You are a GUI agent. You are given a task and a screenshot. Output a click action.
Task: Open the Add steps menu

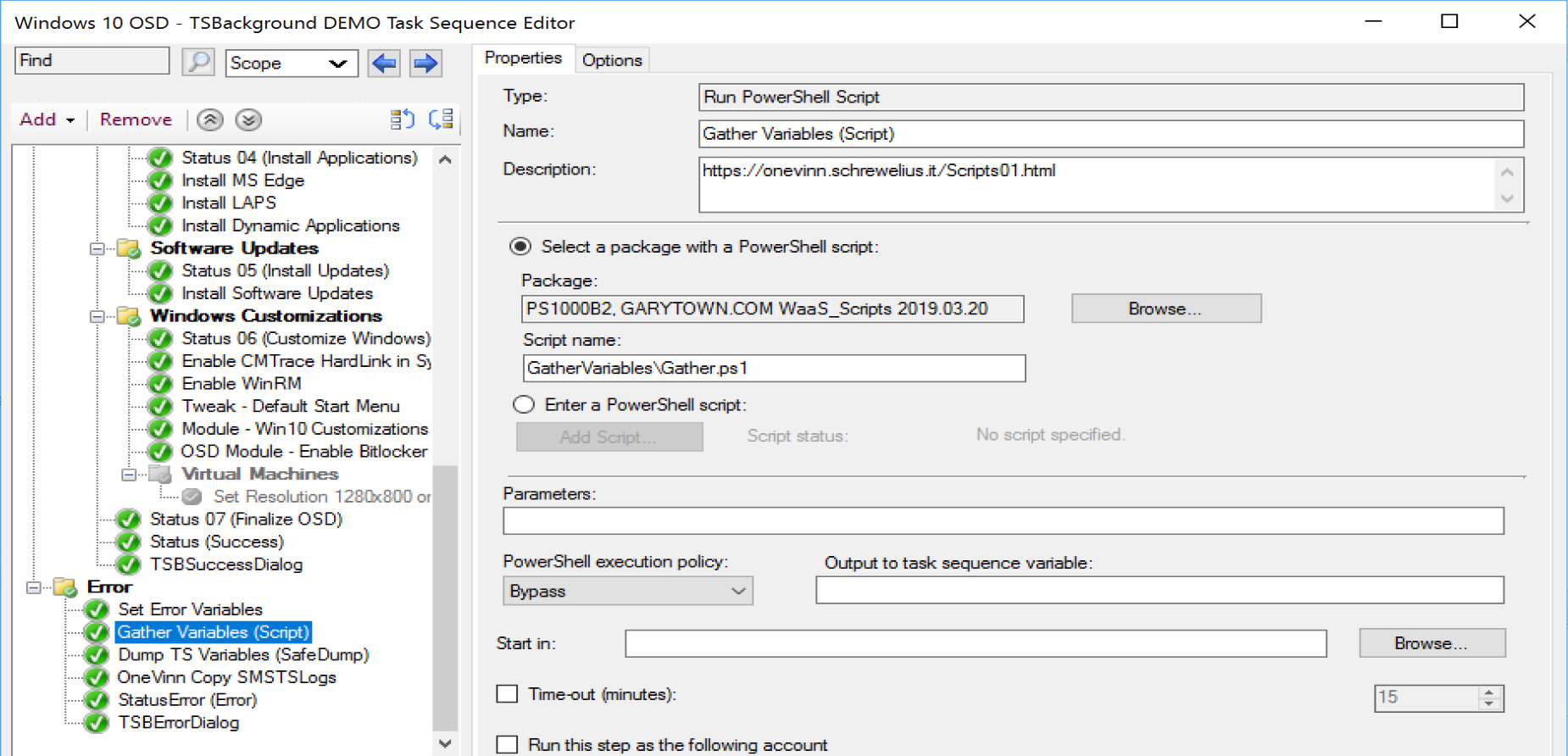click(x=47, y=120)
